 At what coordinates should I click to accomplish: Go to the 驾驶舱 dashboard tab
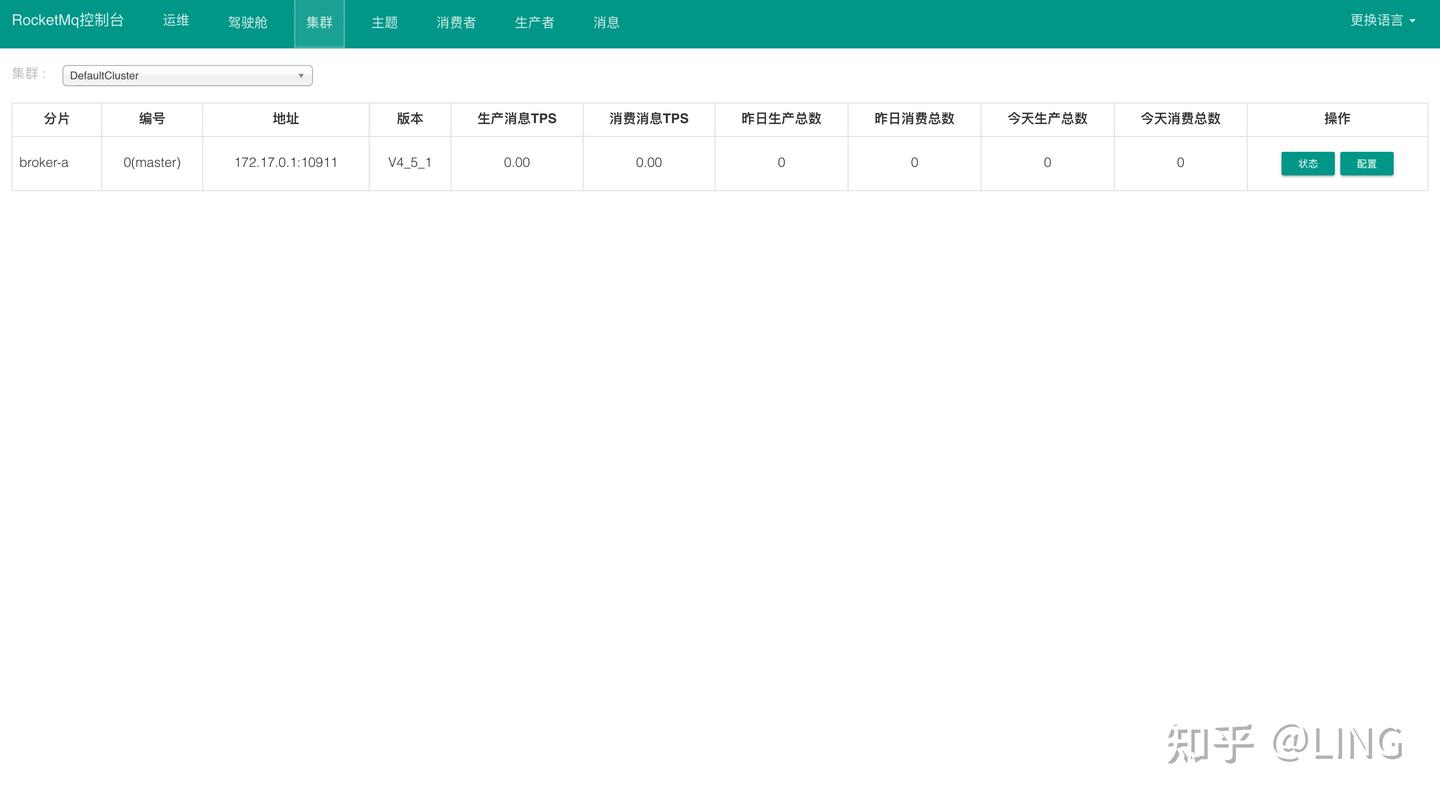click(248, 22)
